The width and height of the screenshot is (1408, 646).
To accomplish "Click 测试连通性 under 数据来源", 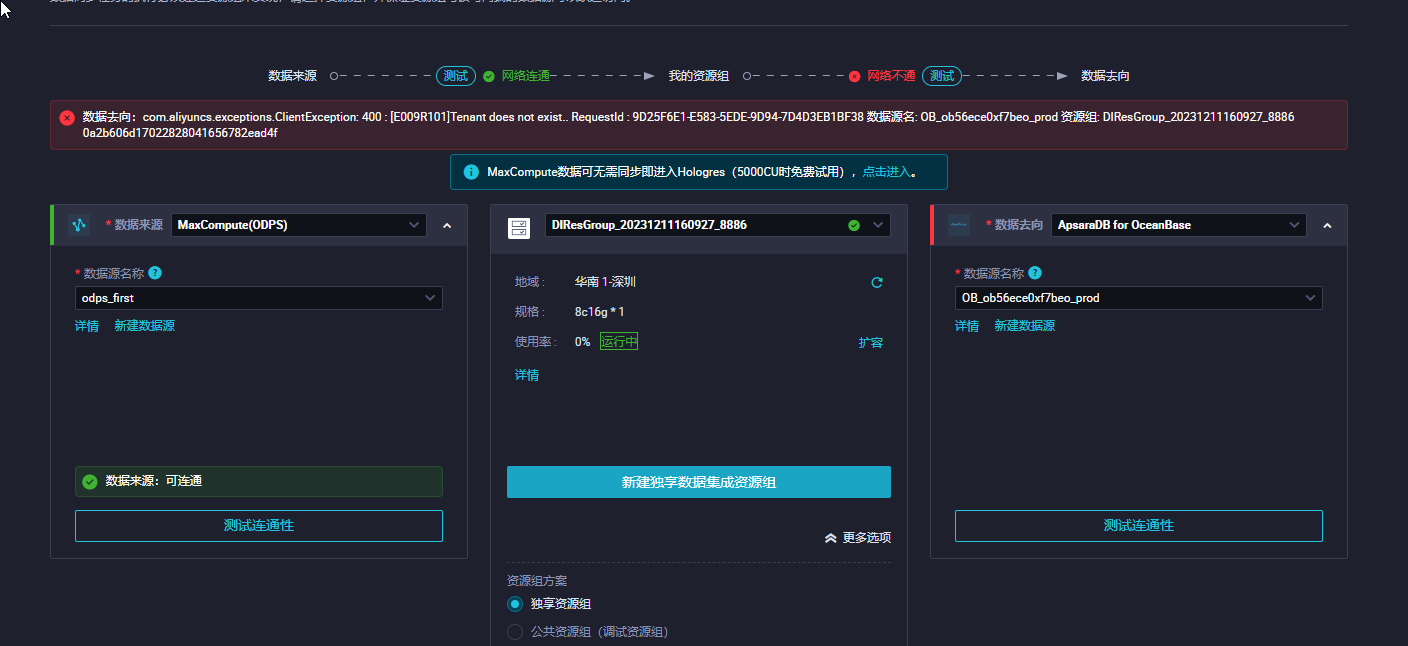I will click(x=259, y=526).
